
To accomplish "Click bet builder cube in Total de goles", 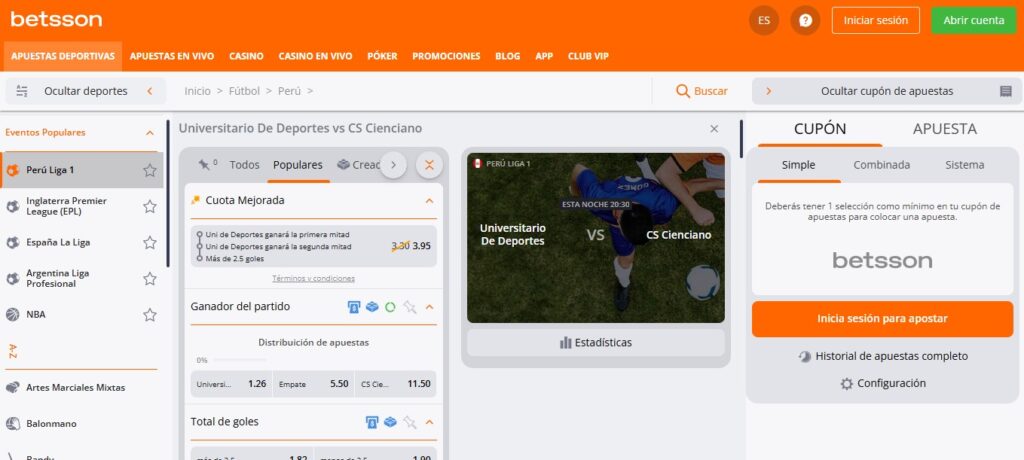I will tap(390, 421).
